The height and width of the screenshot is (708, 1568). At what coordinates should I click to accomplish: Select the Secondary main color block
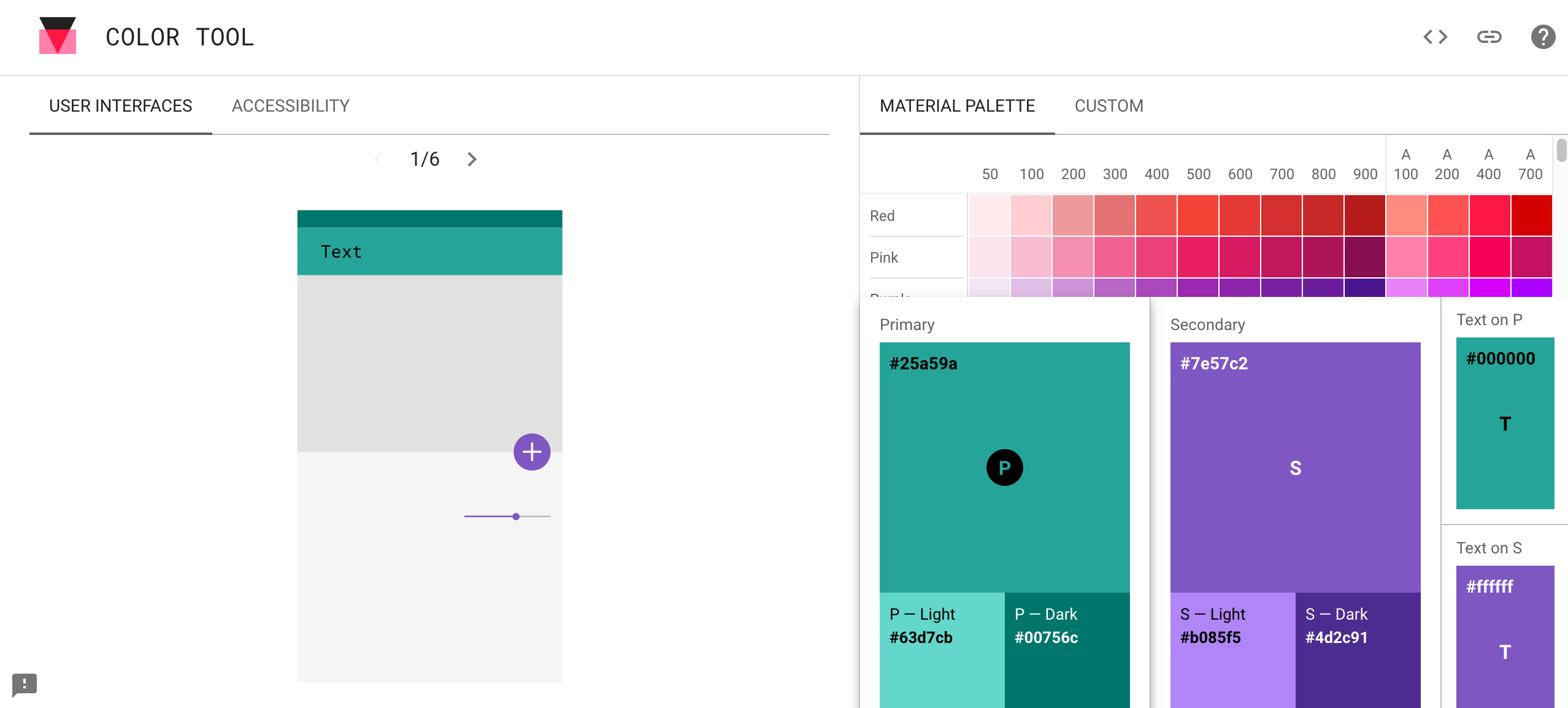(x=1294, y=468)
